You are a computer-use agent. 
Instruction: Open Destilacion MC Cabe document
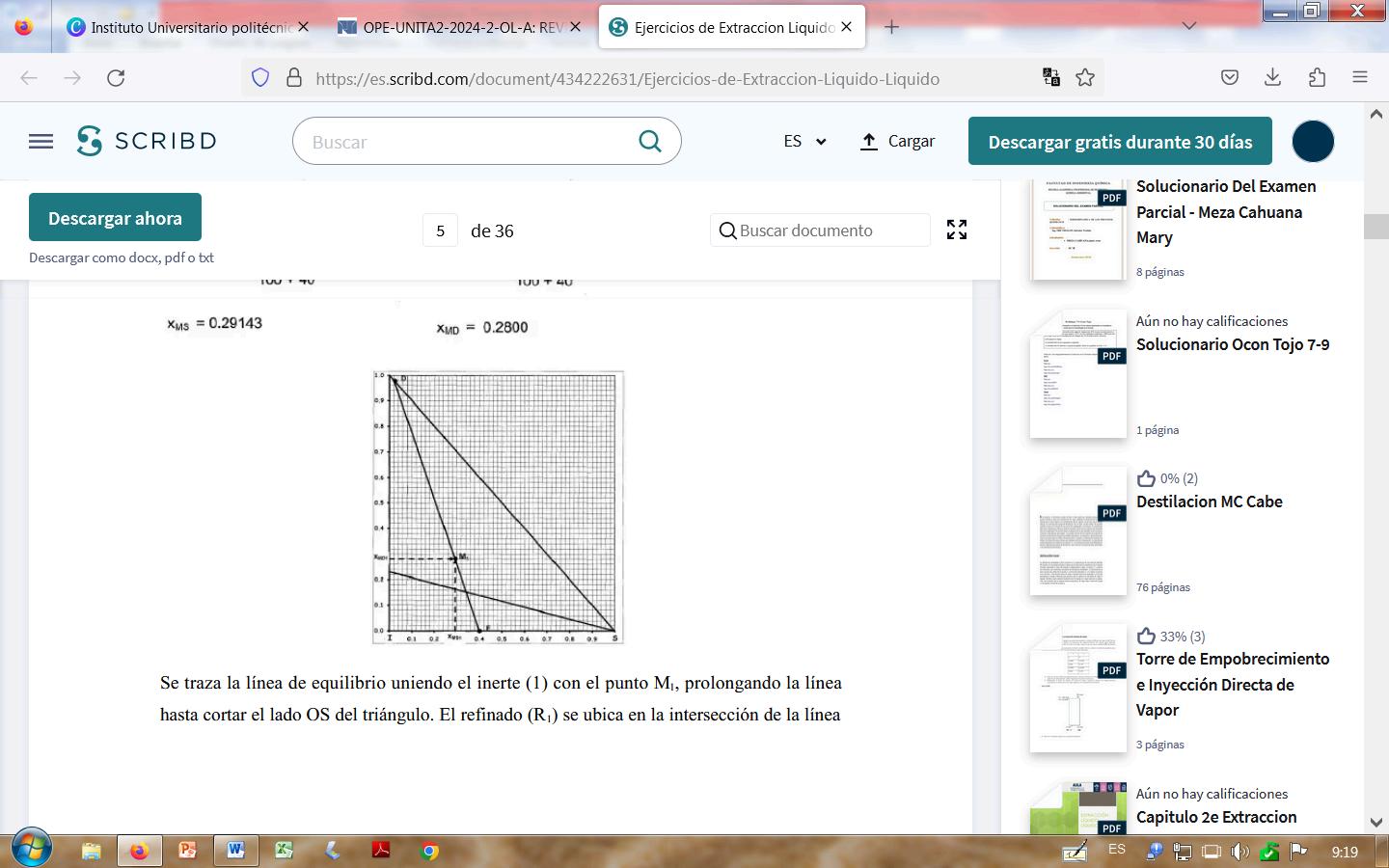click(x=1210, y=502)
